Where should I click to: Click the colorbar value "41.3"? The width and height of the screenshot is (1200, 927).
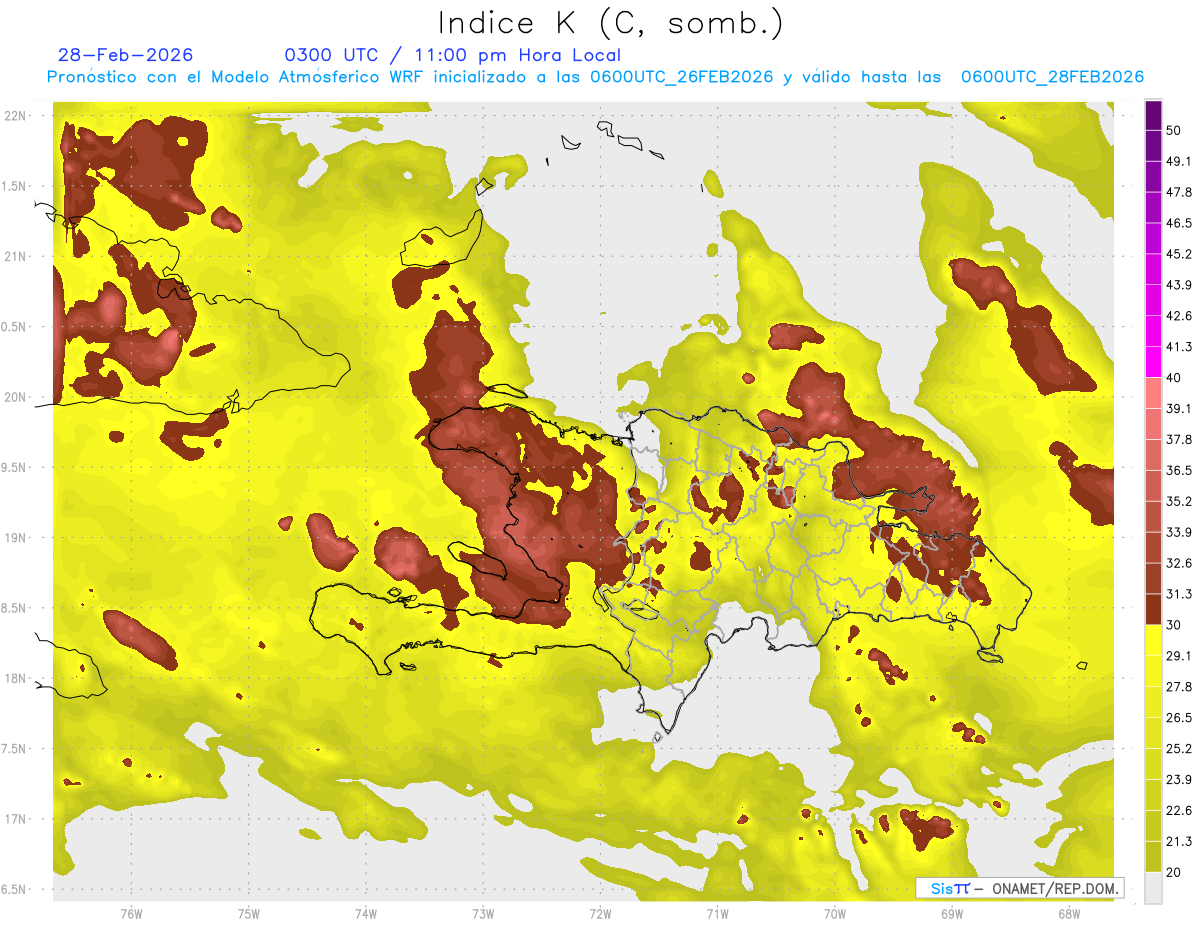pos(1180,347)
